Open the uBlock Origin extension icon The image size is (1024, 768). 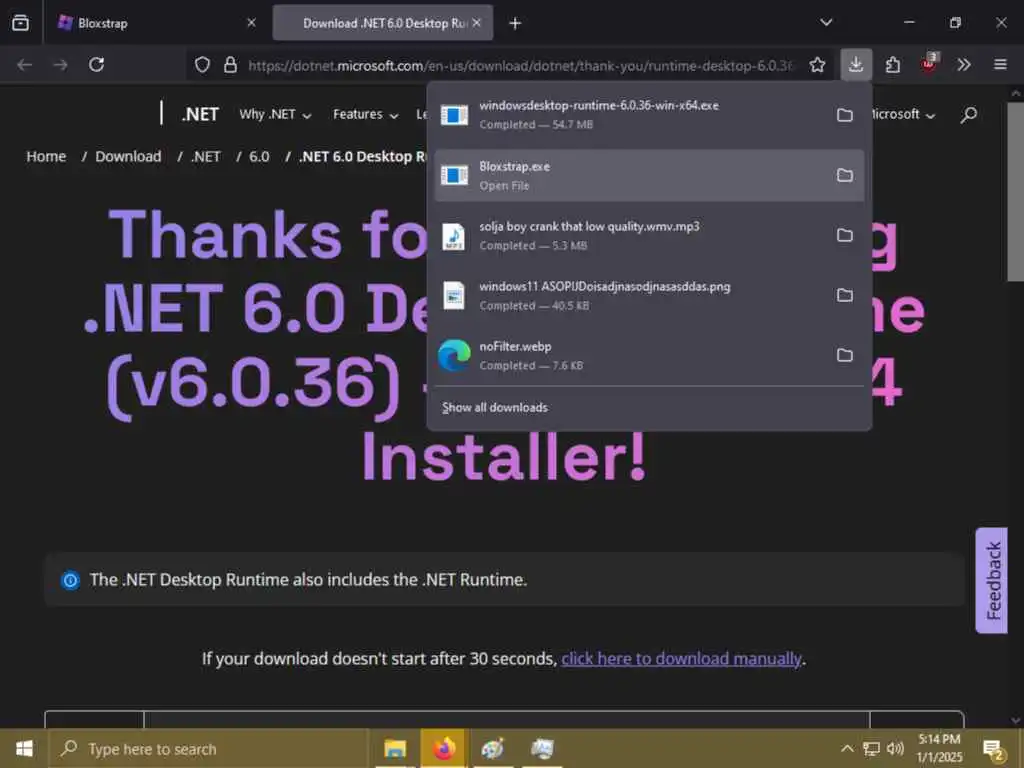point(929,63)
